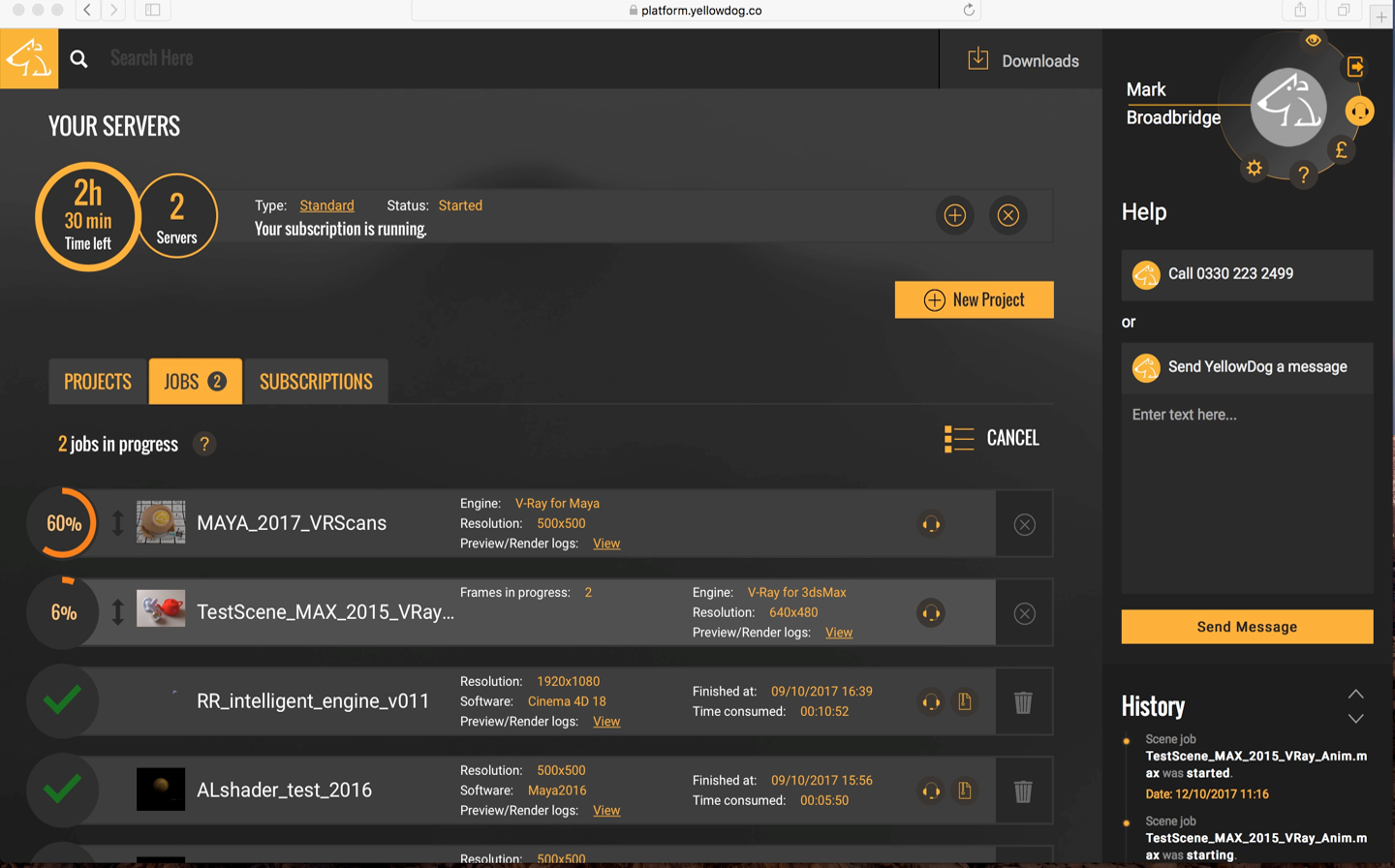Viewport: 1395px width, 868px height.
Task: Cancel the MAYA_2017_VRScans job
Action: [x=1024, y=524]
